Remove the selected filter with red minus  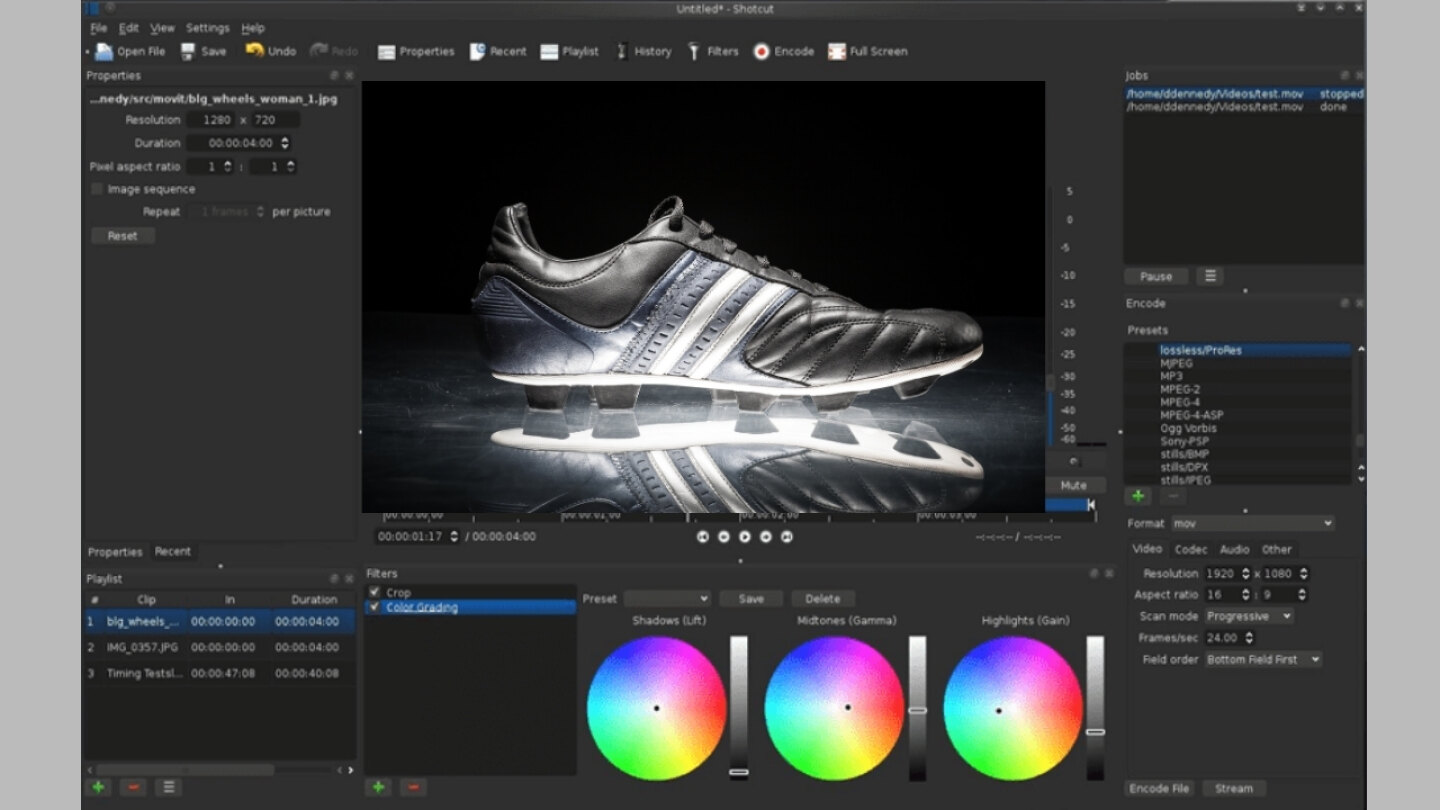[413, 788]
